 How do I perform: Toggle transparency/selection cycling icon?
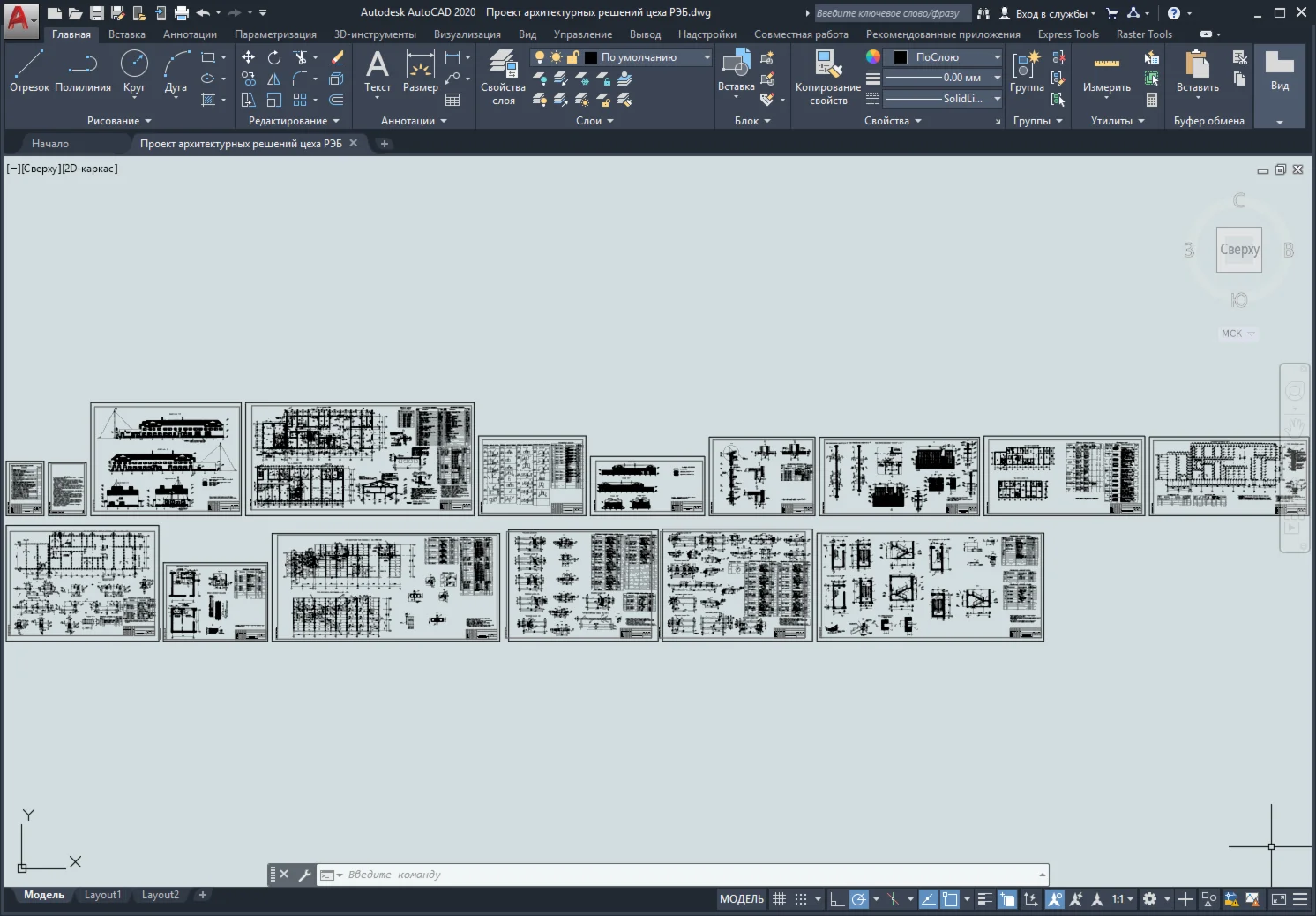click(x=1007, y=899)
